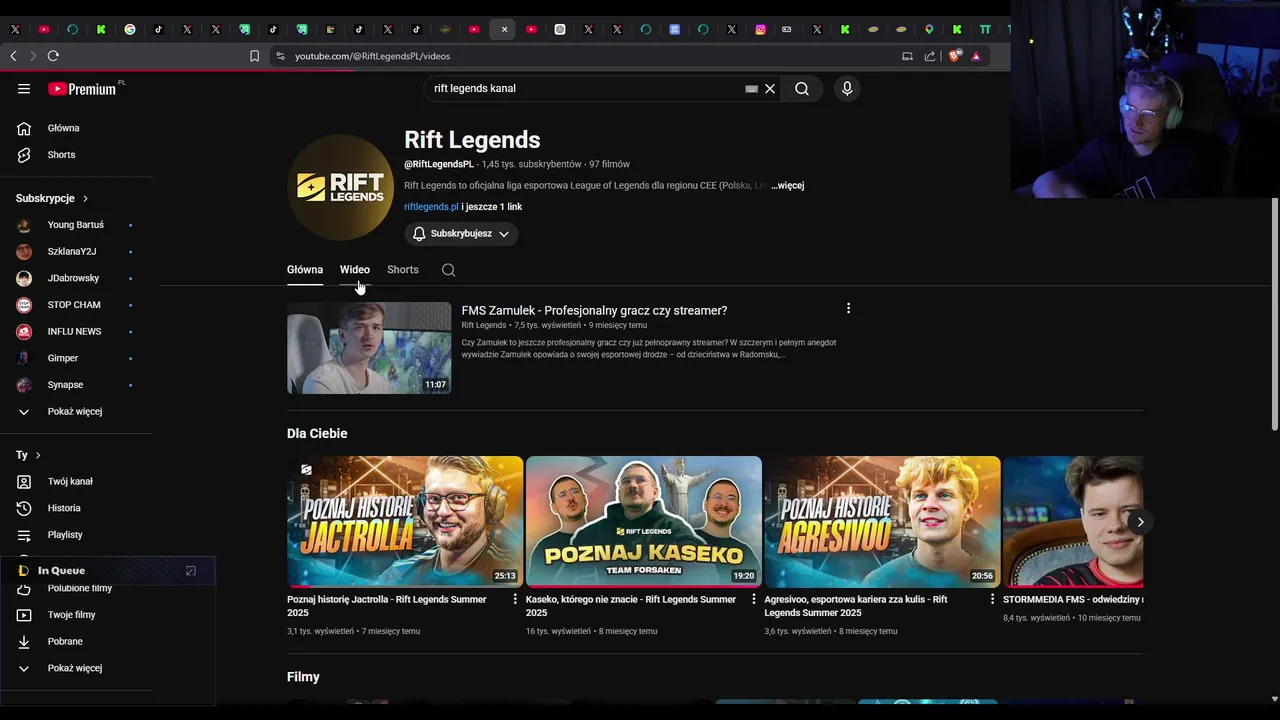The height and width of the screenshot is (720, 1280).
Task: Click the page vertical scrollbar
Action: click(1274, 315)
